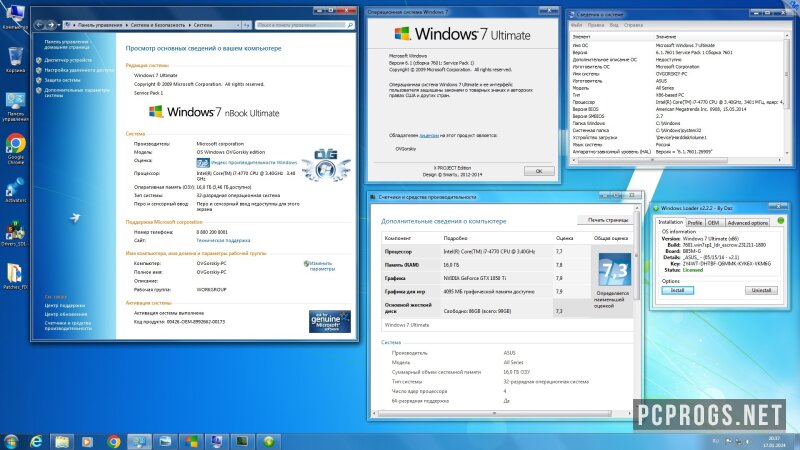Refresh the control panel address bar
The width and height of the screenshot is (800, 450).
pyautogui.click(x=247, y=25)
